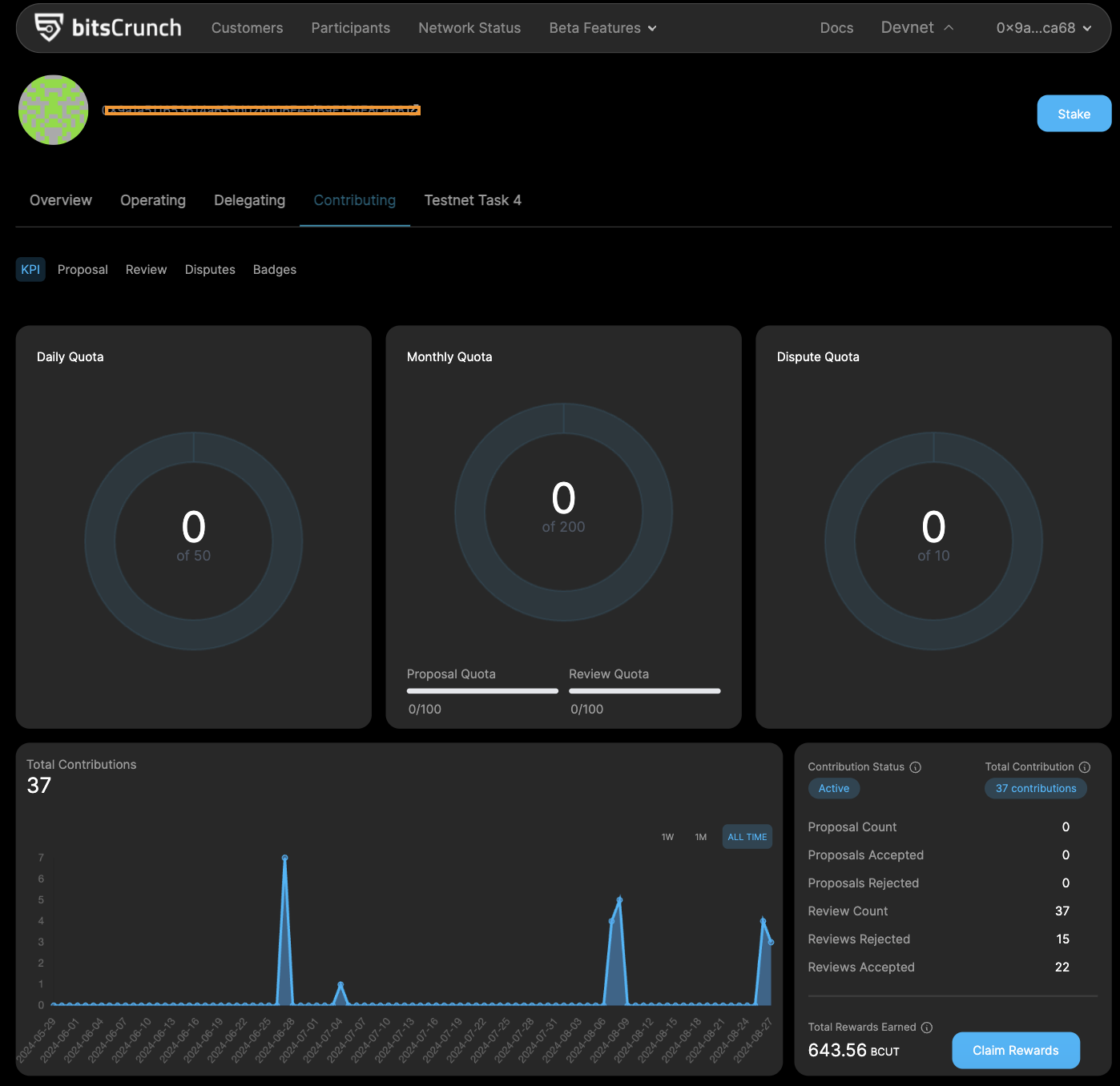
Task: Switch to the Operating tab
Action: click(153, 200)
